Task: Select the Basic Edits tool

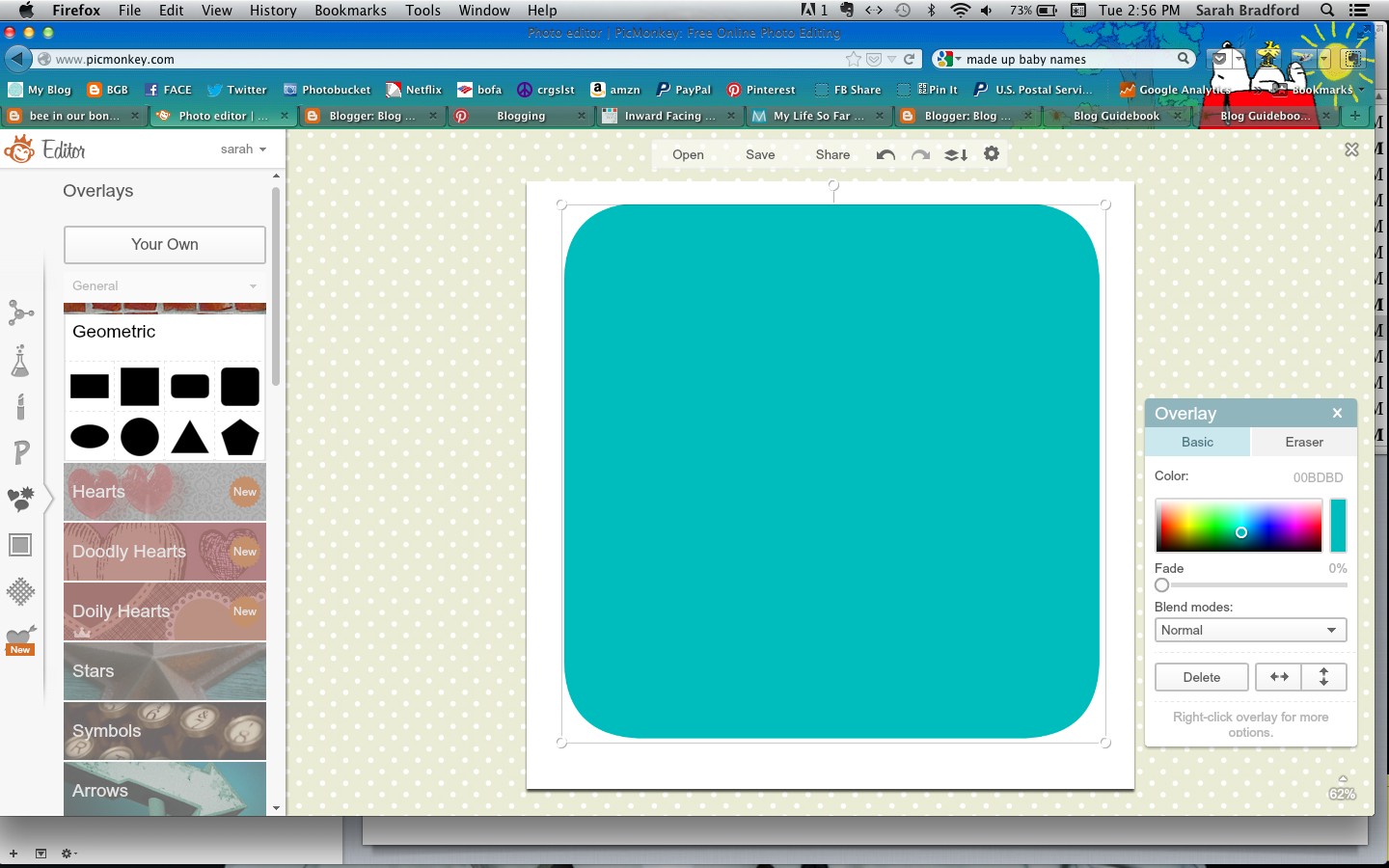Action: (x=21, y=312)
